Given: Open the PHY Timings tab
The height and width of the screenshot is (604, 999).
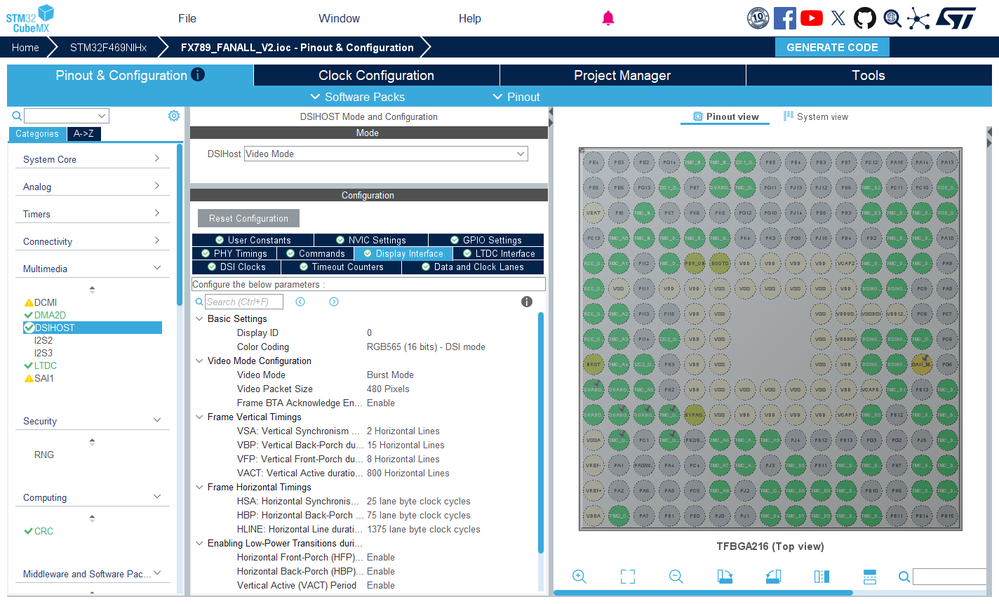Looking at the screenshot, I should 234,253.
